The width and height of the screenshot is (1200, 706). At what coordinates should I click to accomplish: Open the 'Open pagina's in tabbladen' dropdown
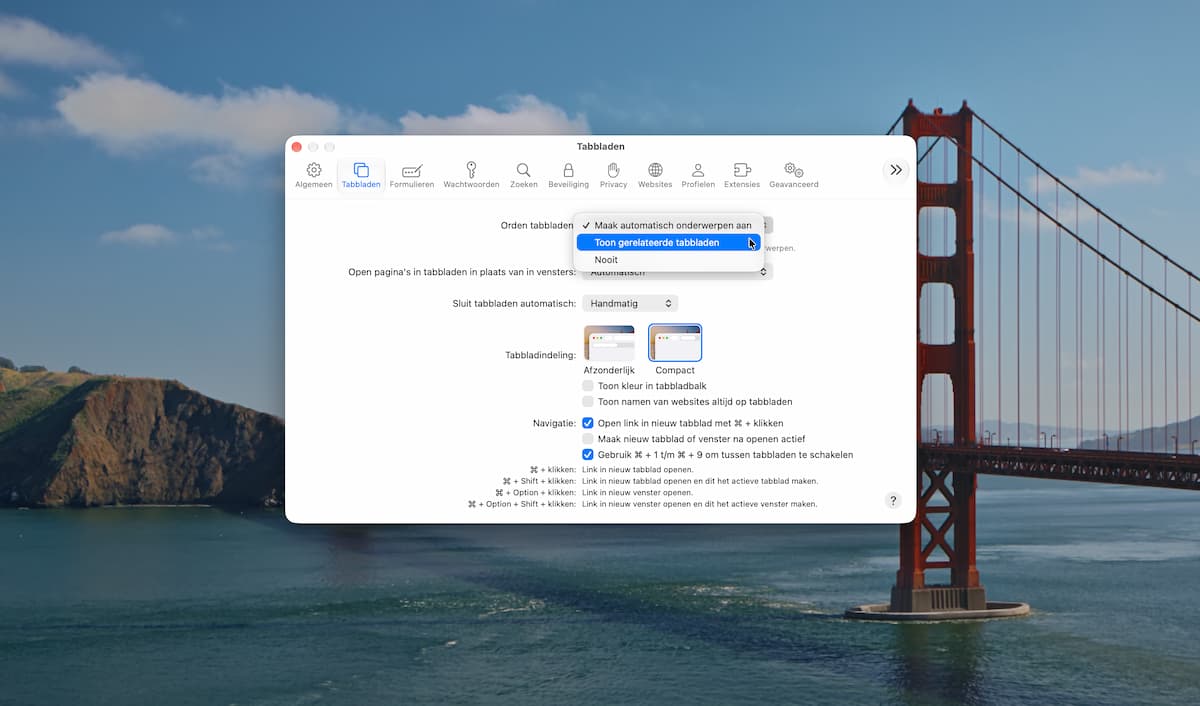pyautogui.click(x=677, y=272)
